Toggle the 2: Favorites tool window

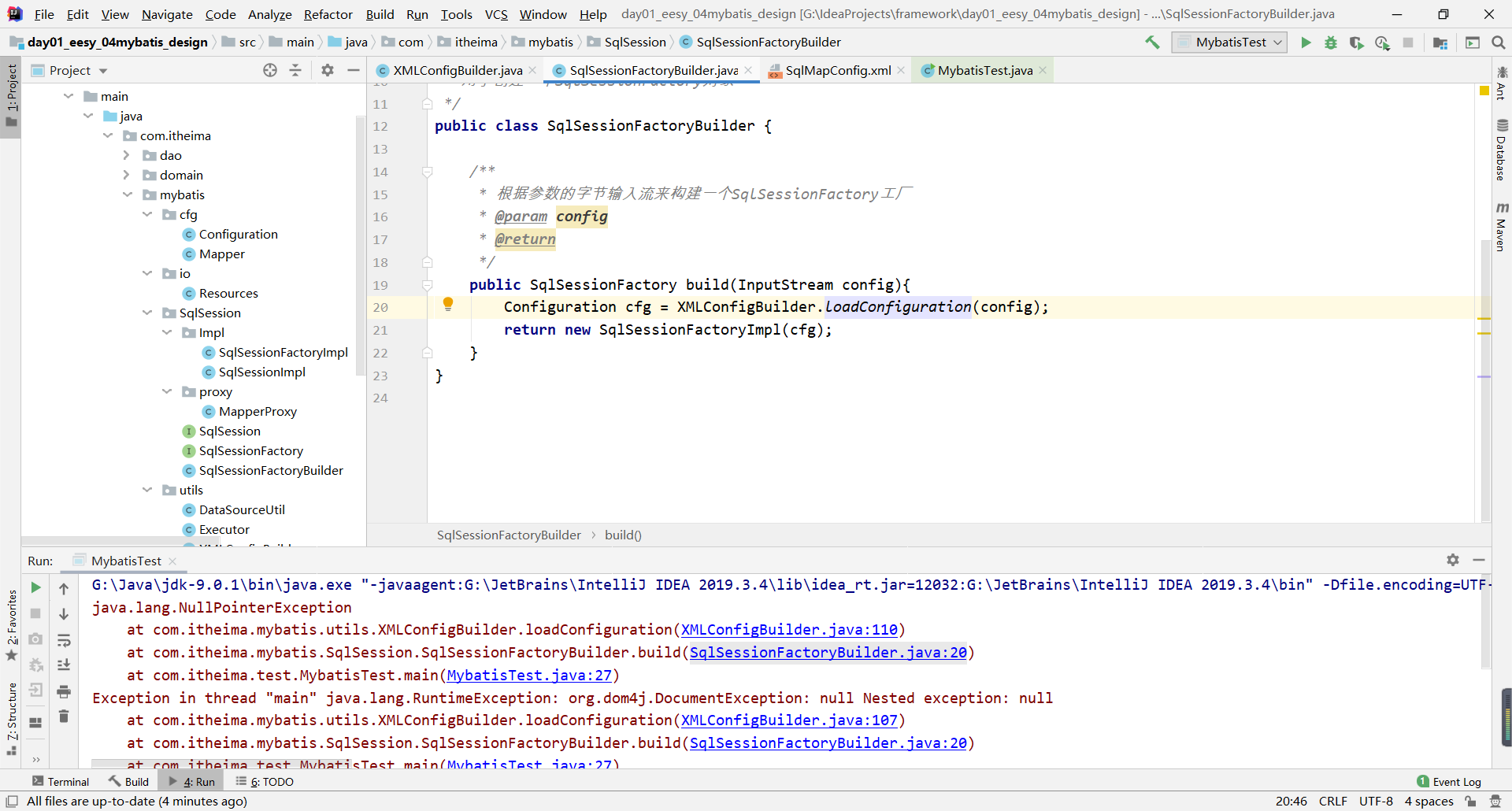click(11, 626)
